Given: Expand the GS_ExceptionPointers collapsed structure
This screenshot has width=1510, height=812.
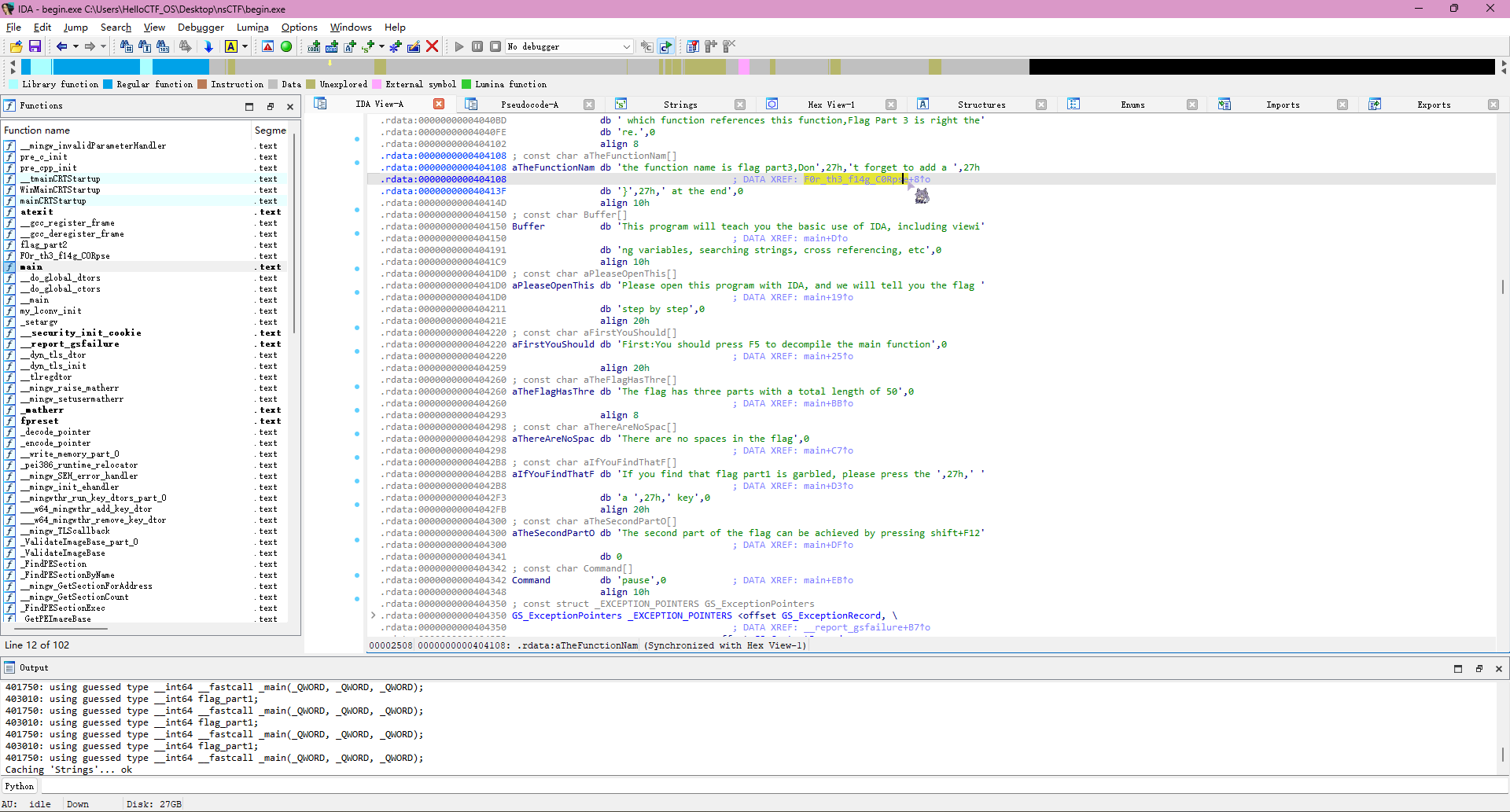Looking at the screenshot, I should tap(373, 615).
